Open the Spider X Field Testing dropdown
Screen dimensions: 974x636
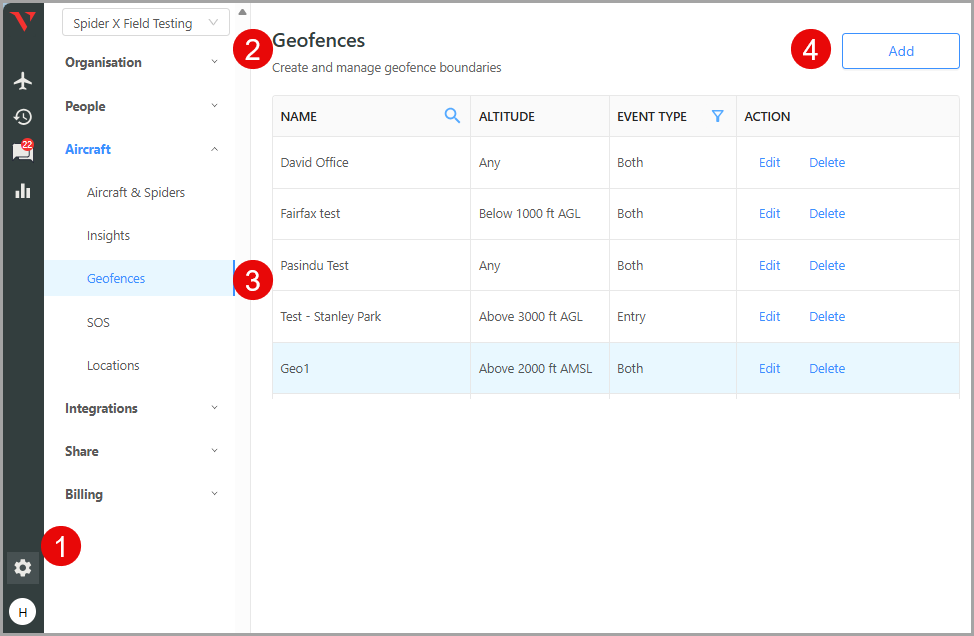point(146,23)
